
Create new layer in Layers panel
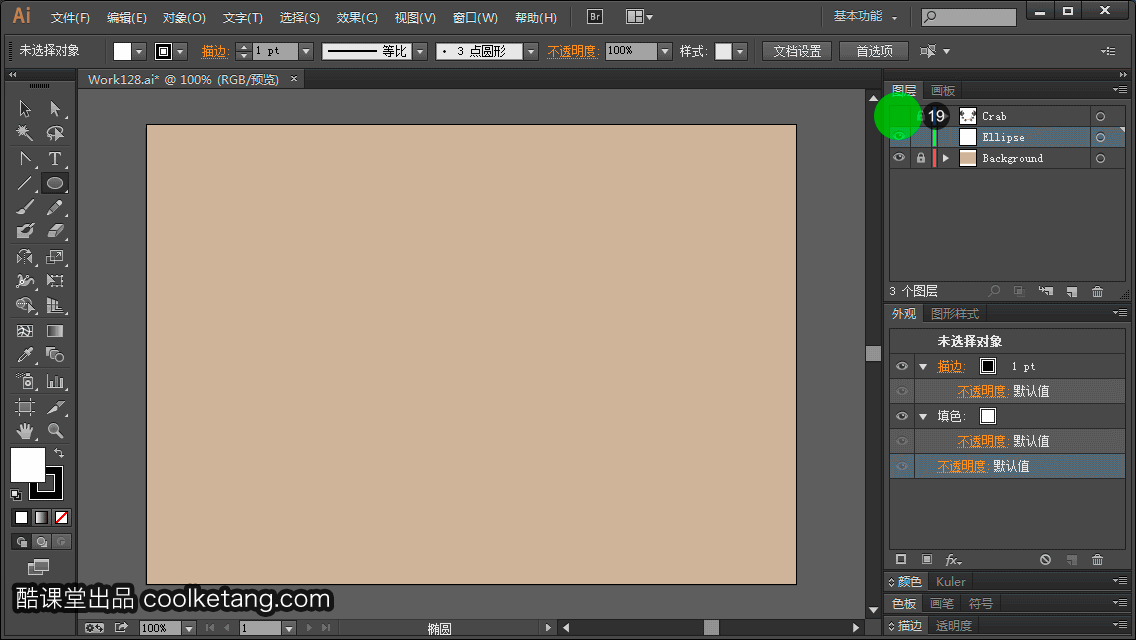click(1072, 291)
